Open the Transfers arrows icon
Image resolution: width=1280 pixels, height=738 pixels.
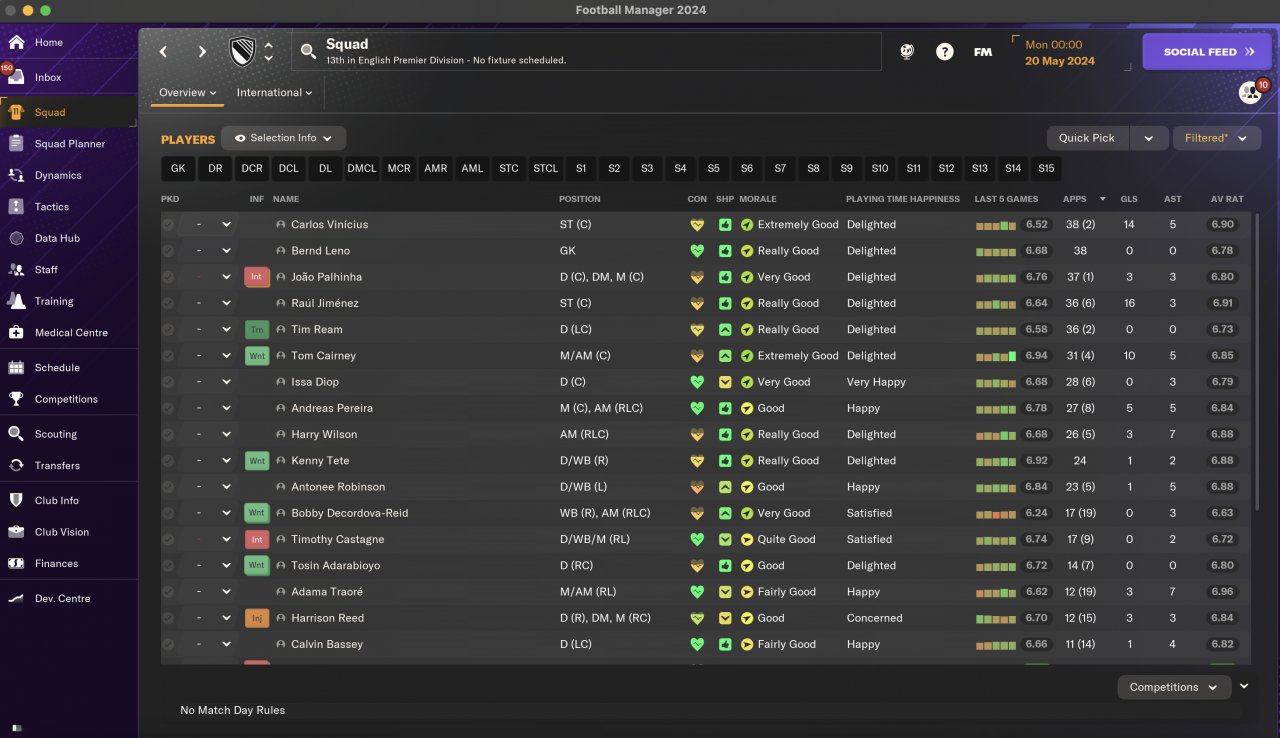tap(16, 466)
